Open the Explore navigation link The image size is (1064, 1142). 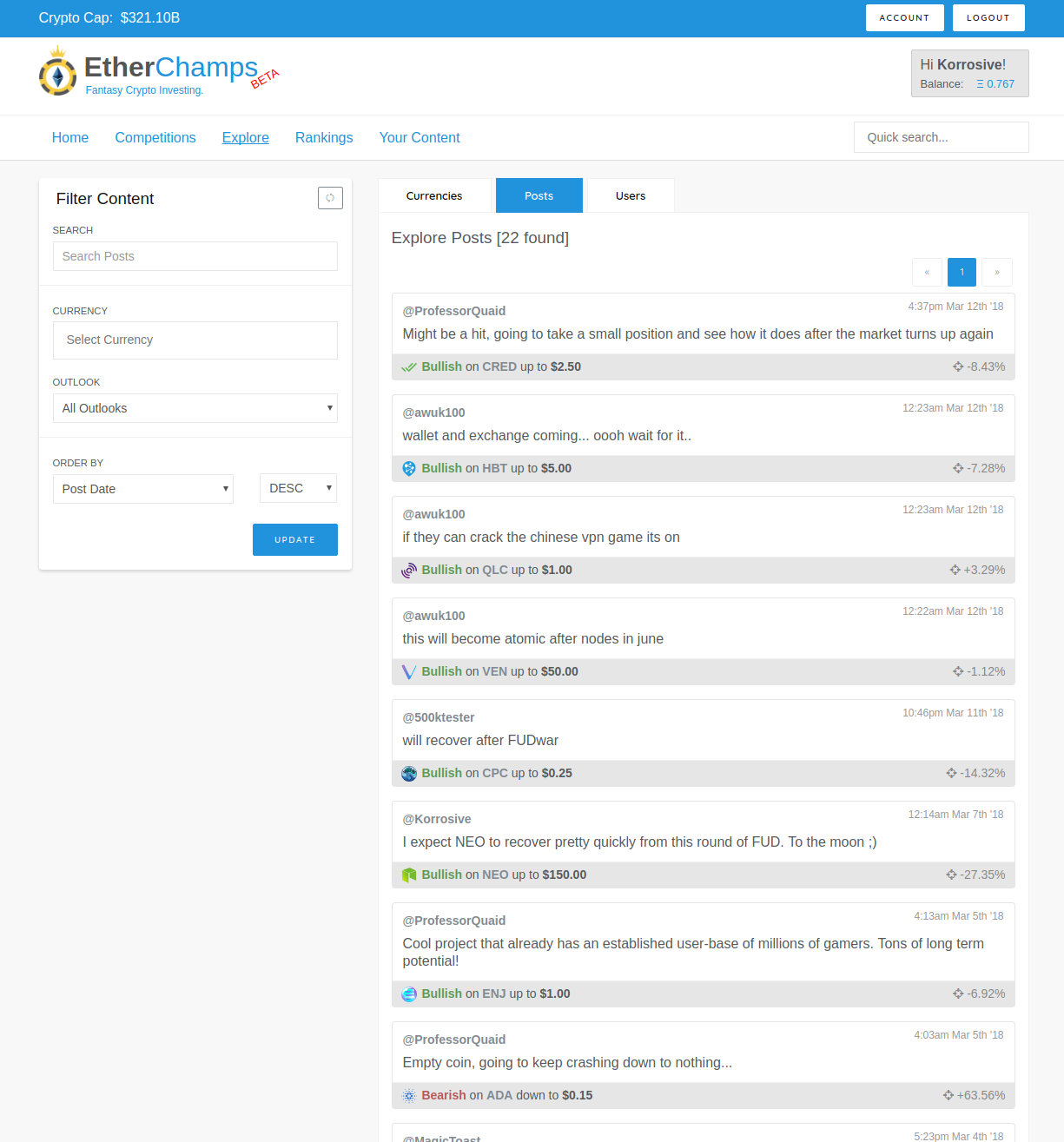246,137
